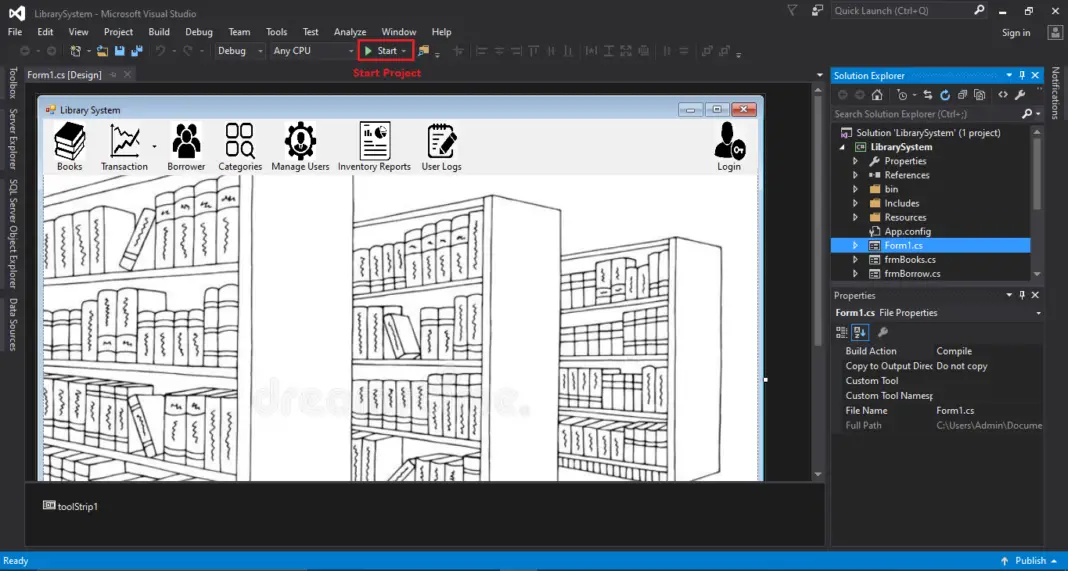
Task: Open the File menu
Action: pos(15,32)
